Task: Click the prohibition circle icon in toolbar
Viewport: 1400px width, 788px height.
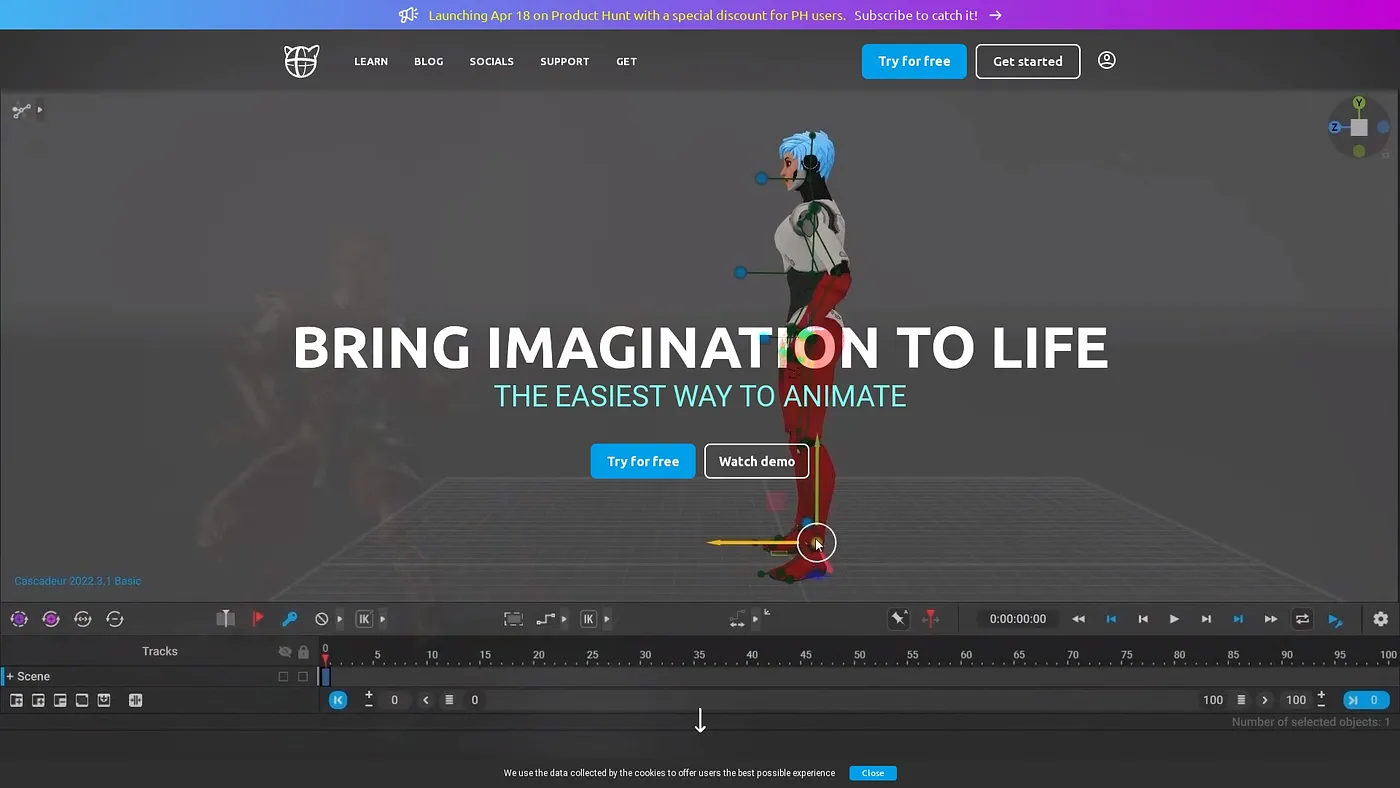Action: pyautogui.click(x=321, y=619)
